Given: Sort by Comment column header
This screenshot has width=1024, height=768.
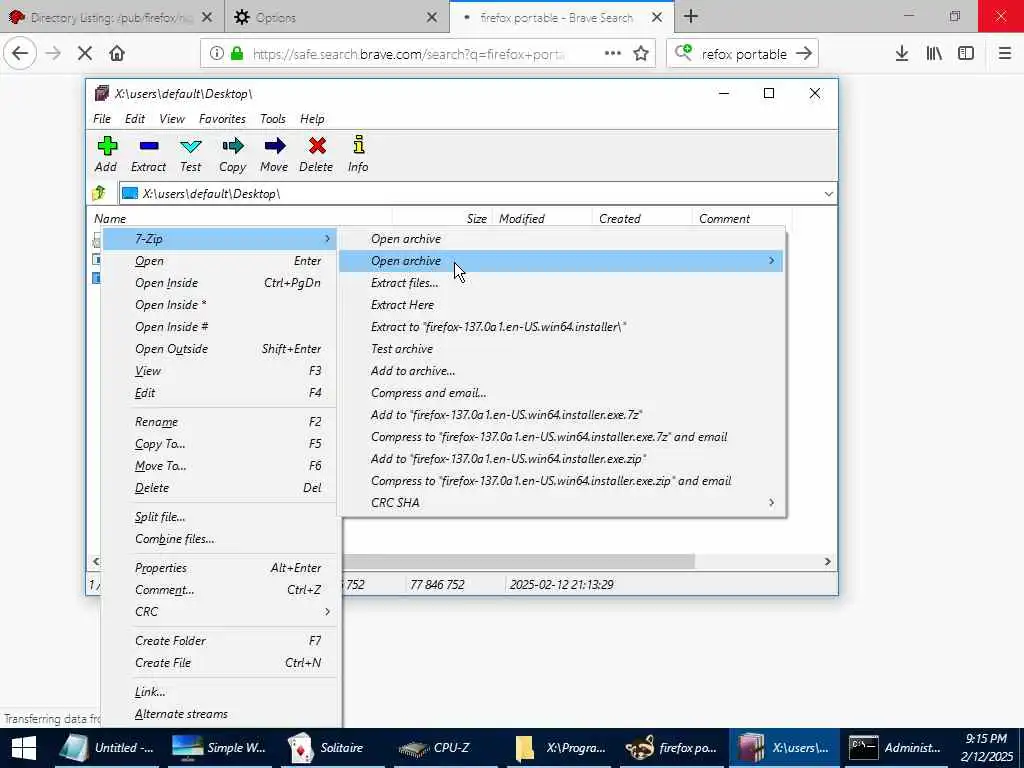Looking at the screenshot, I should [741, 219].
